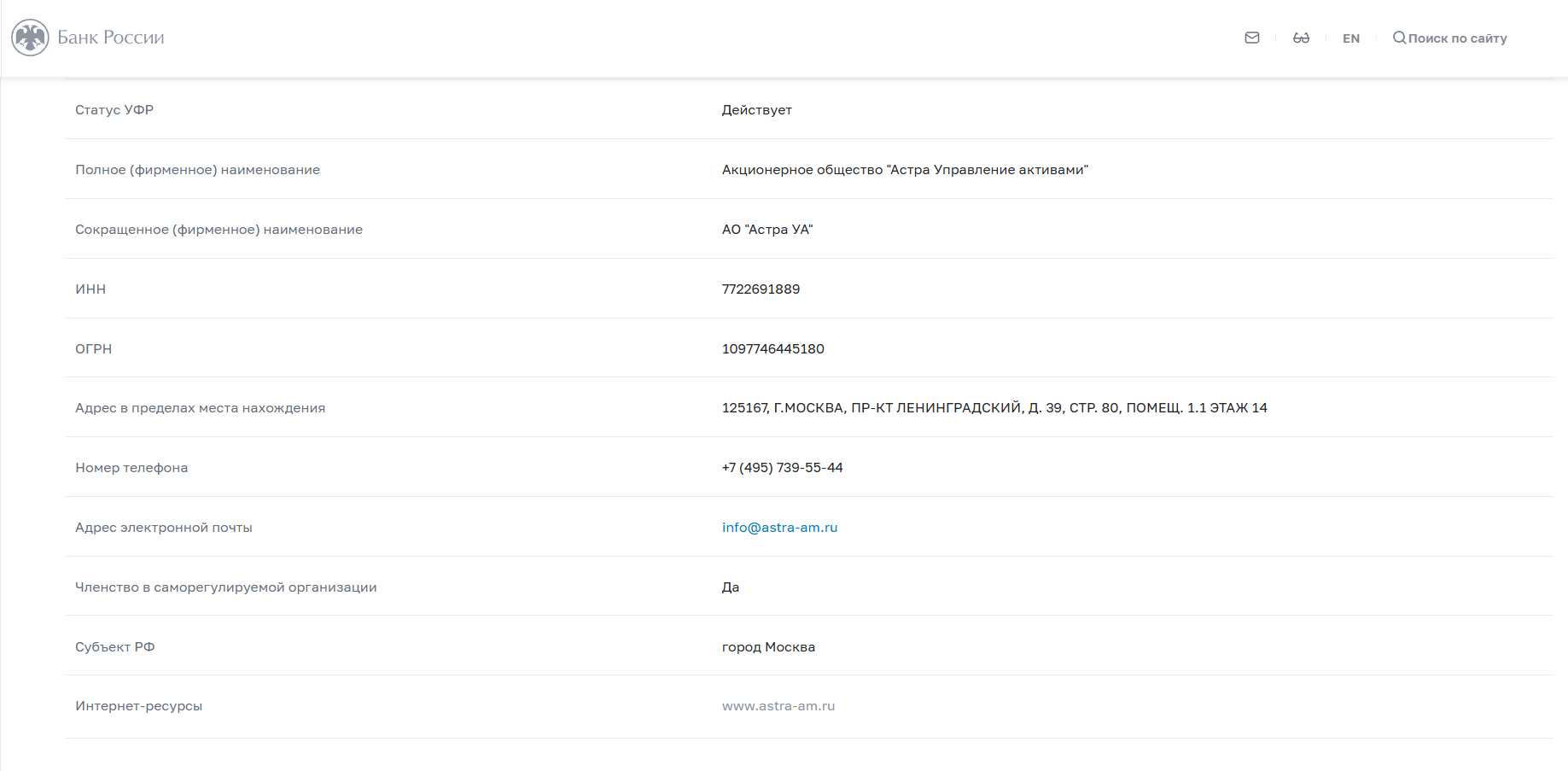
Task: Click the Bank of Russia eagle logo
Action: [x=30, y=38]
